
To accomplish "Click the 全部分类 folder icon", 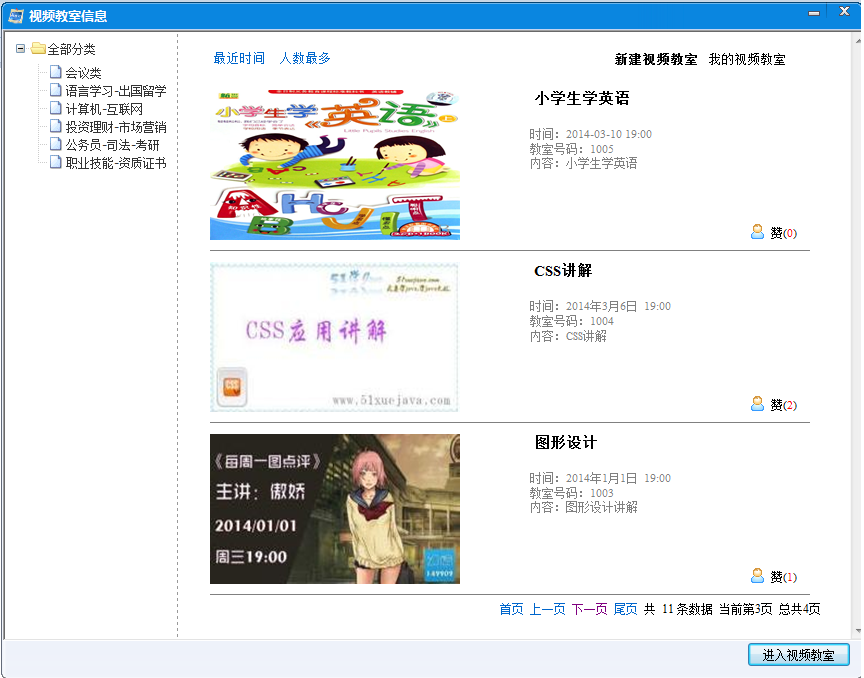I will point(38,48).
